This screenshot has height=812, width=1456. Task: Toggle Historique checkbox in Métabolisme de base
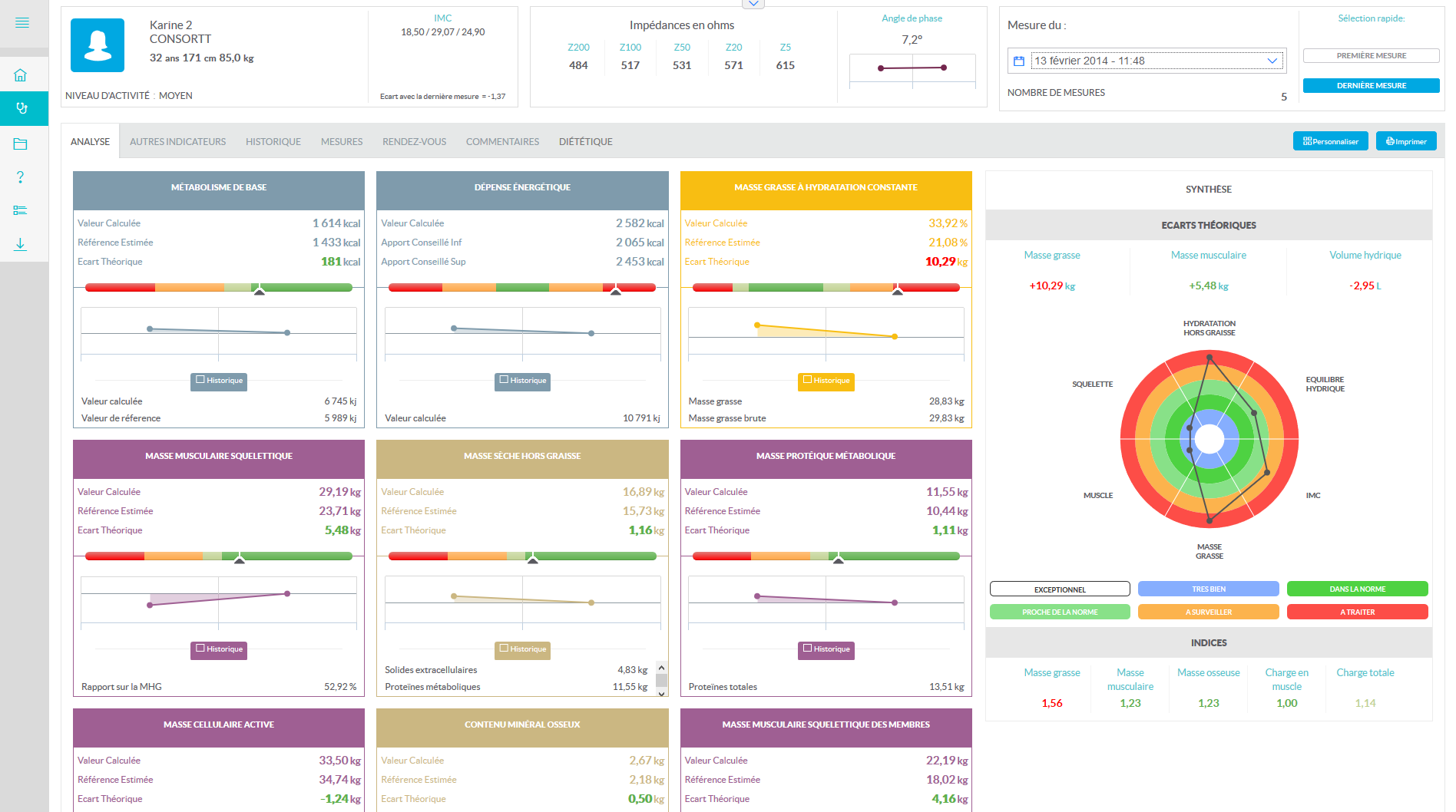click(x=200, y=380)
